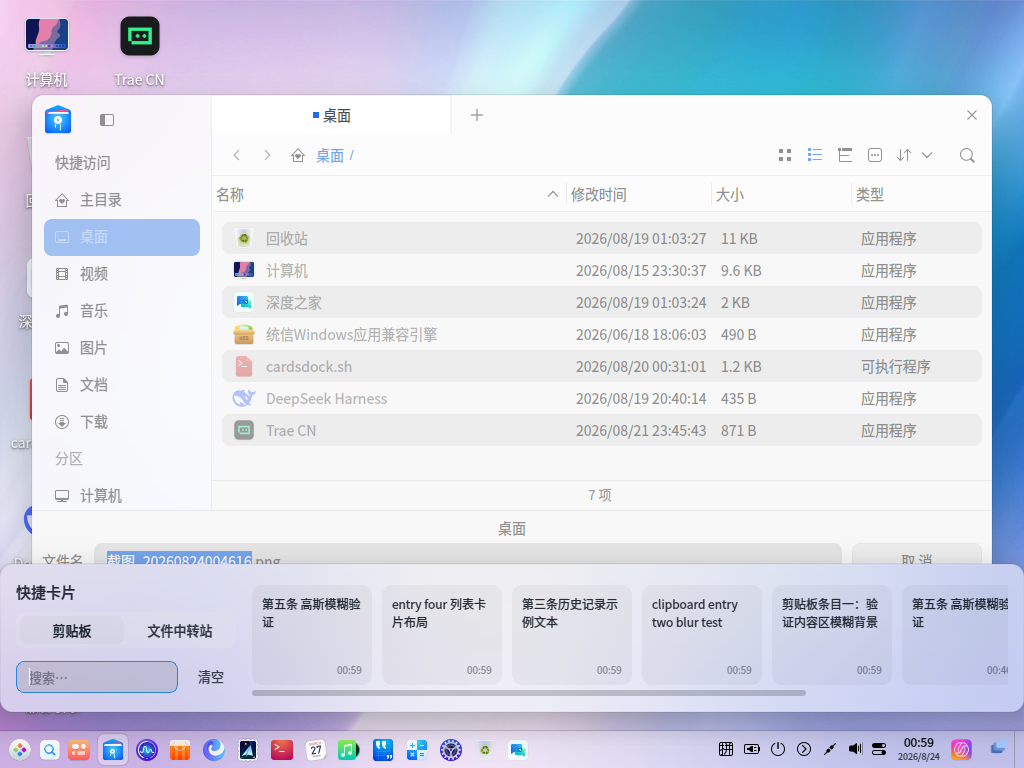Viewport: 1024px width, 768px height.
Task: Toggle sort direction arrow in 名称 header
Action: (x=552, y=194)
